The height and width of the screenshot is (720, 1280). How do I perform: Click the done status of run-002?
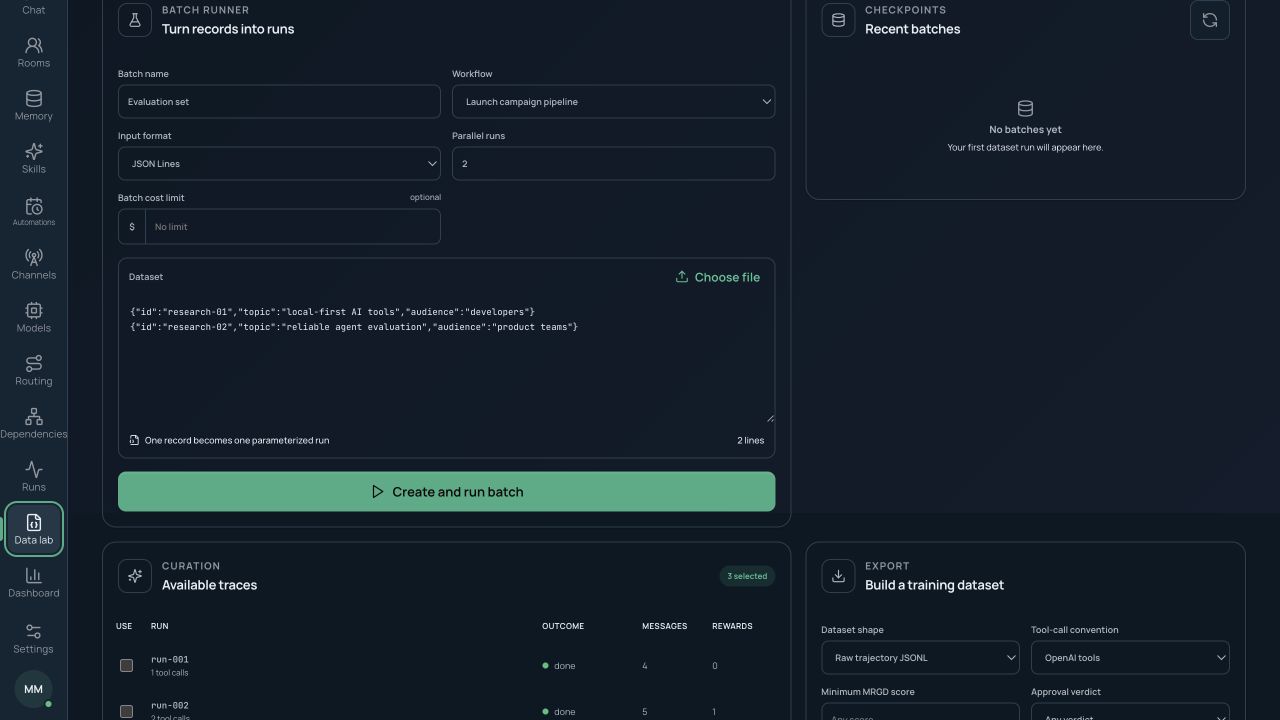[559, 711]
